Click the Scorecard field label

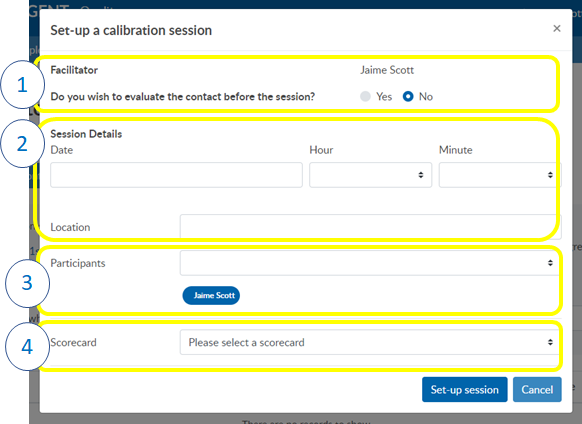pyautogui.click(x=73, y=342)
